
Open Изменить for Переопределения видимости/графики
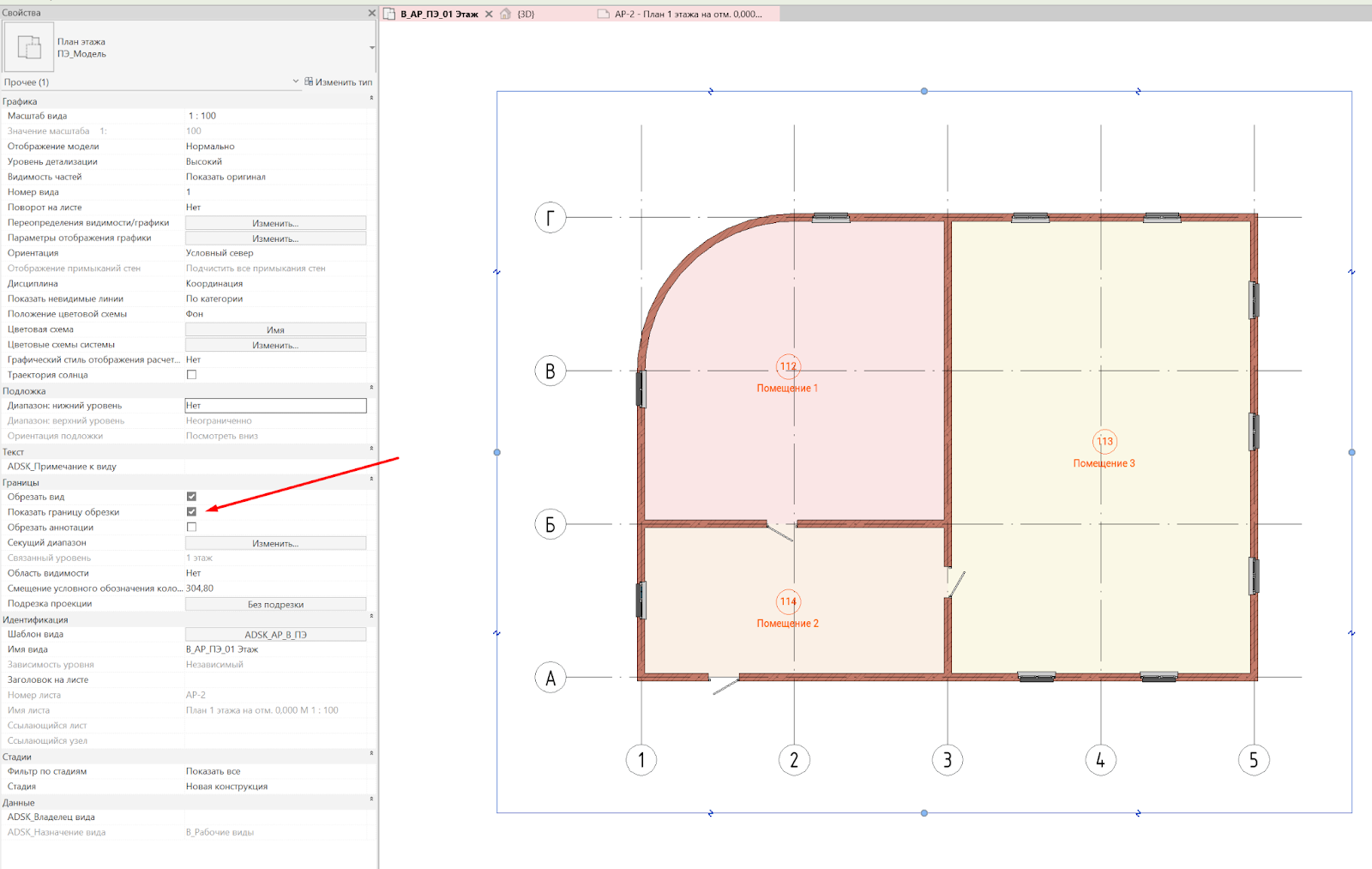coord(275,223)
